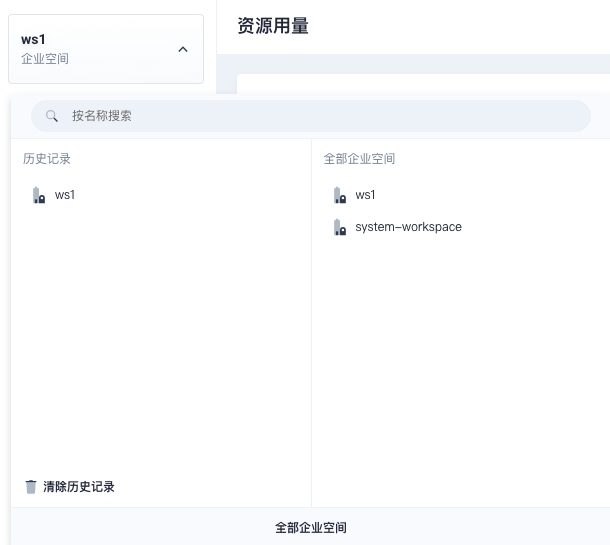Open ws1 label from the 历史记录 list

pos(65,195)
